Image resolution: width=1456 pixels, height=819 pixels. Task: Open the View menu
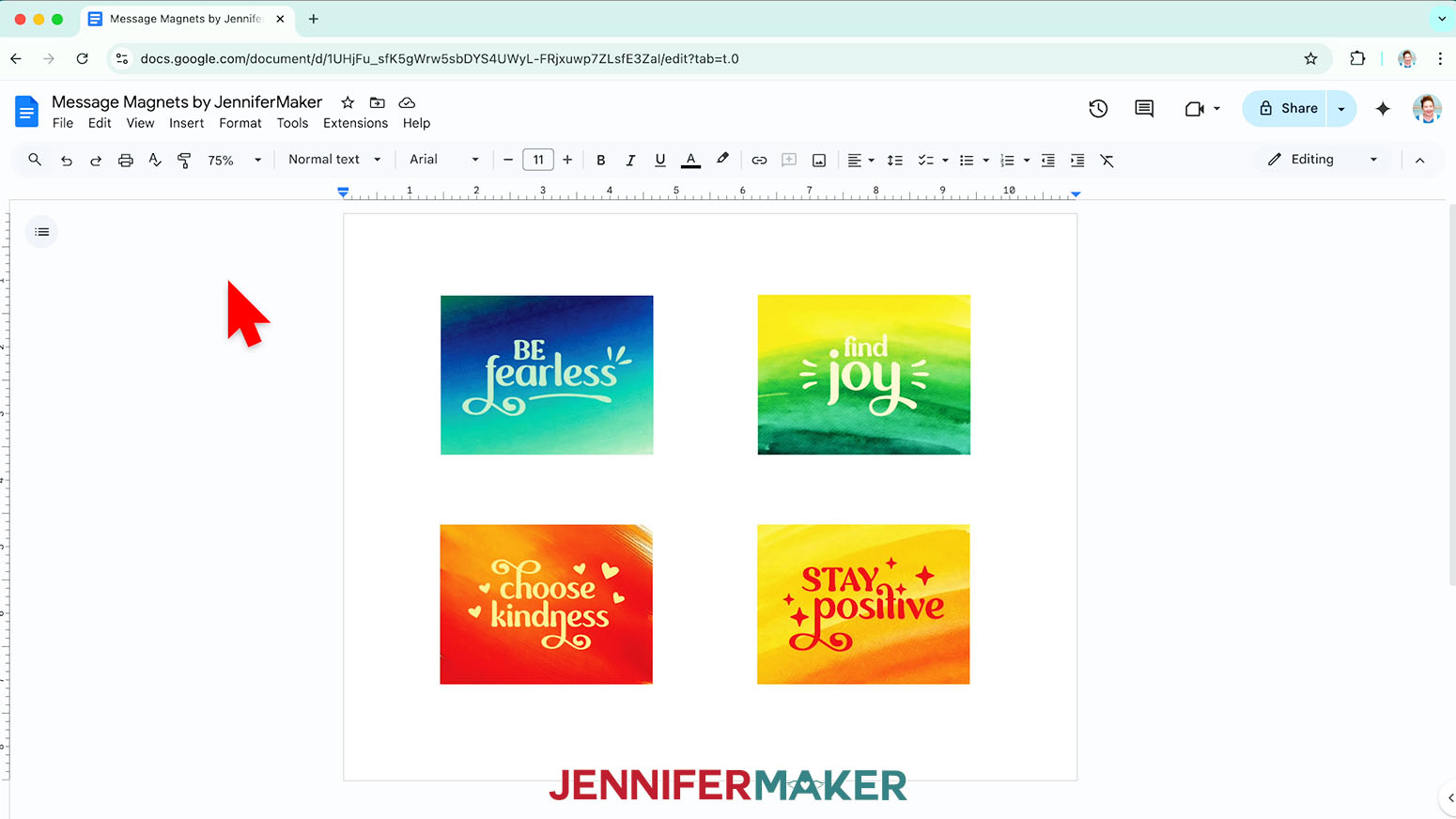pyautogui.click(x=140, y=123)
